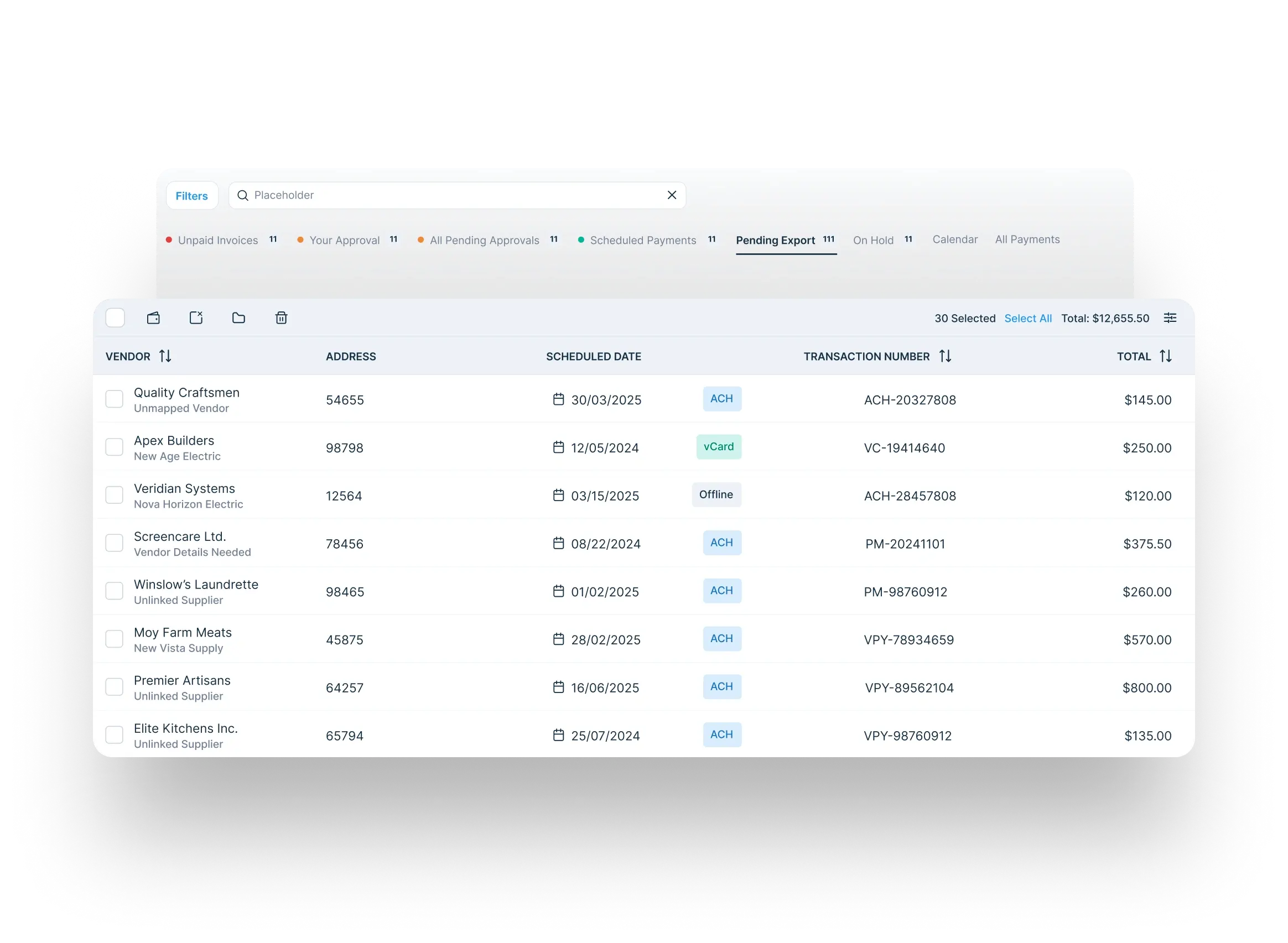The width and height of the screenshot is (1288, 943).
Task: Click the wallet payment icon in toolbar
Action: point(154,318)
